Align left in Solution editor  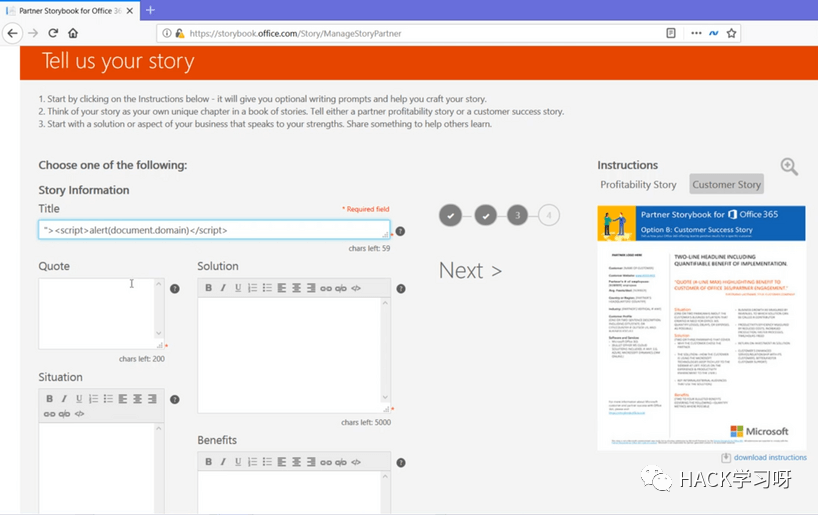pyautogui.click(x=282, y=288)
